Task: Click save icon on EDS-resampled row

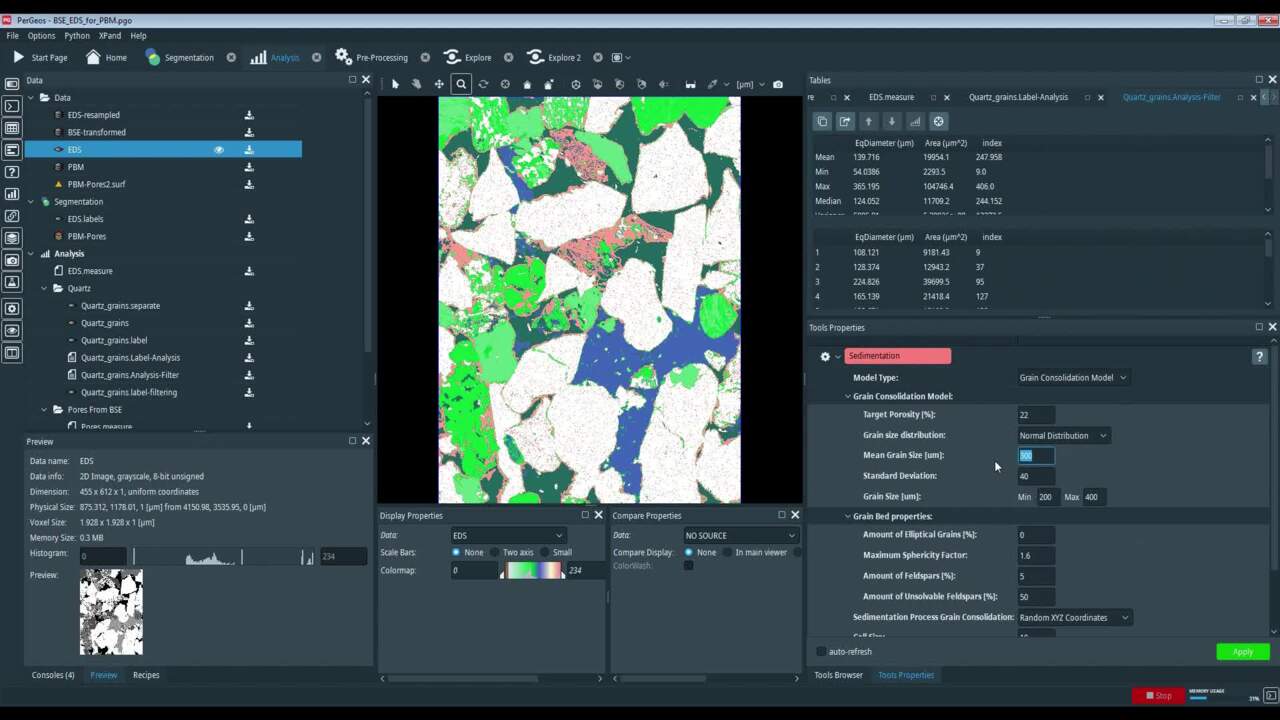Action: (x=249, y=115)
